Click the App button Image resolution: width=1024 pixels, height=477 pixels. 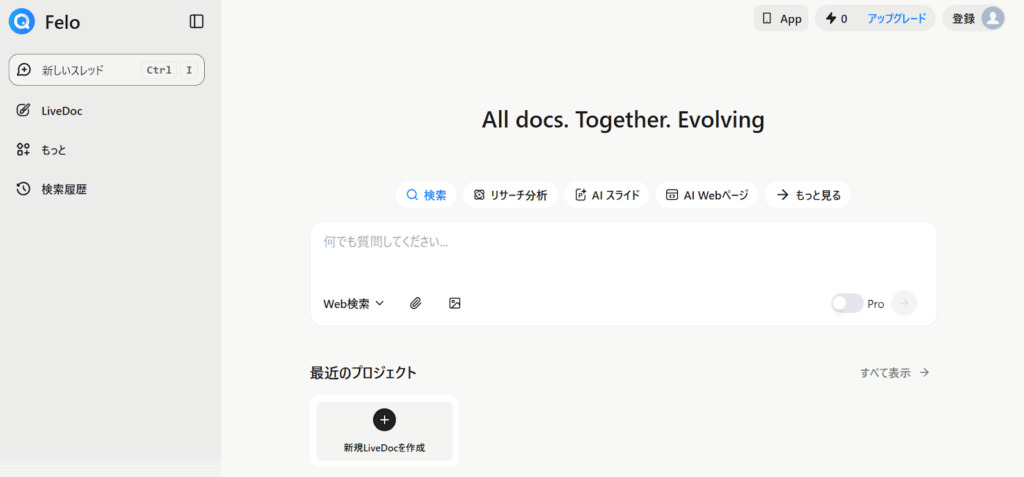click(x=781, y=18)
